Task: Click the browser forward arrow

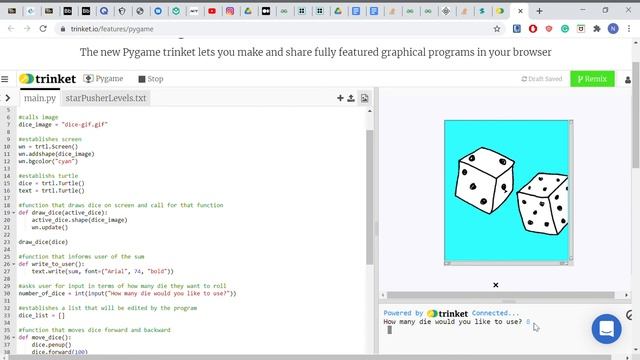Action: click(27, 29)
